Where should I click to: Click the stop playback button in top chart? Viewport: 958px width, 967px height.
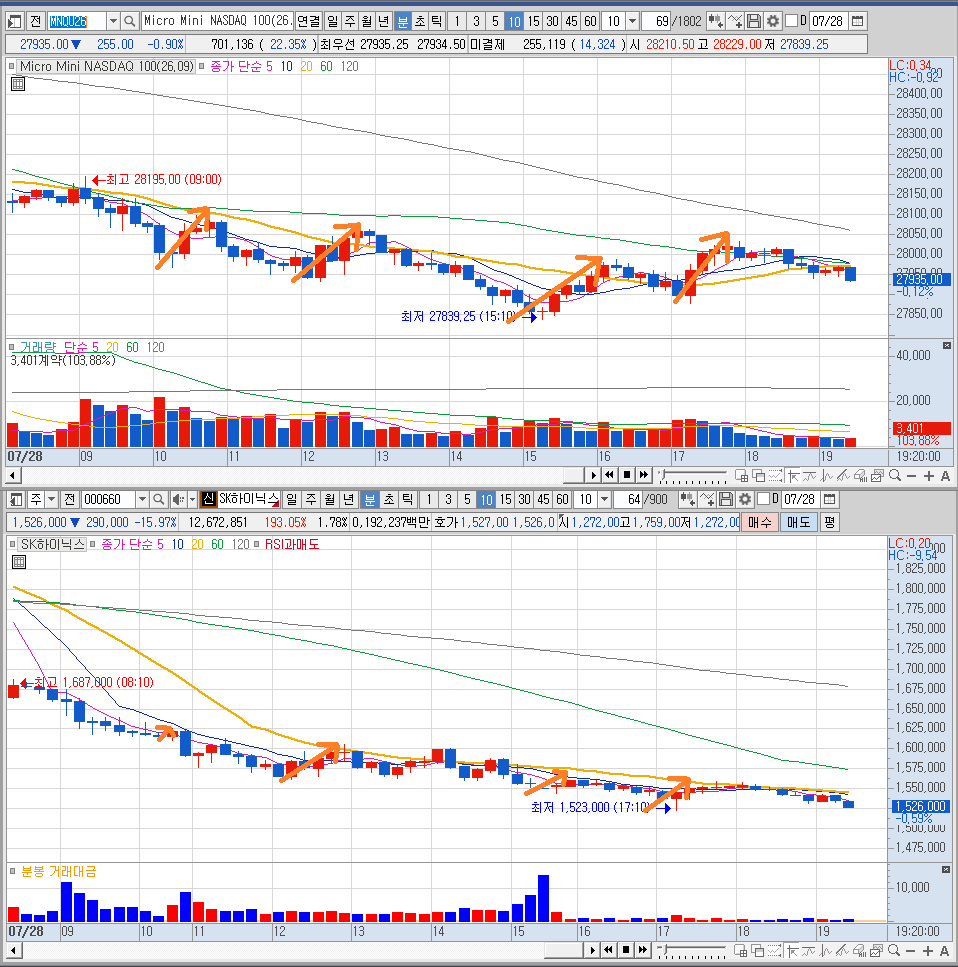[x=627, y=475]
